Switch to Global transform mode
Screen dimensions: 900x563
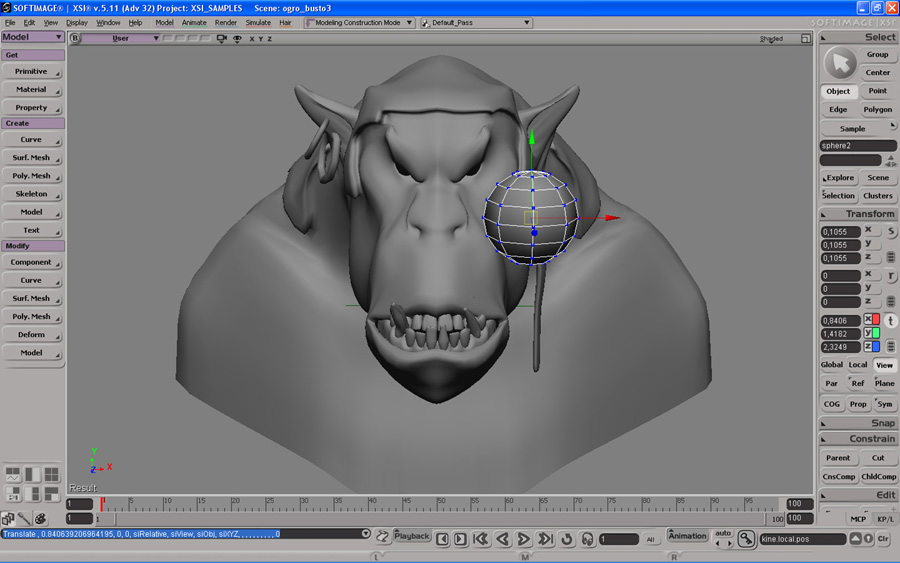[x=832, y=365]
